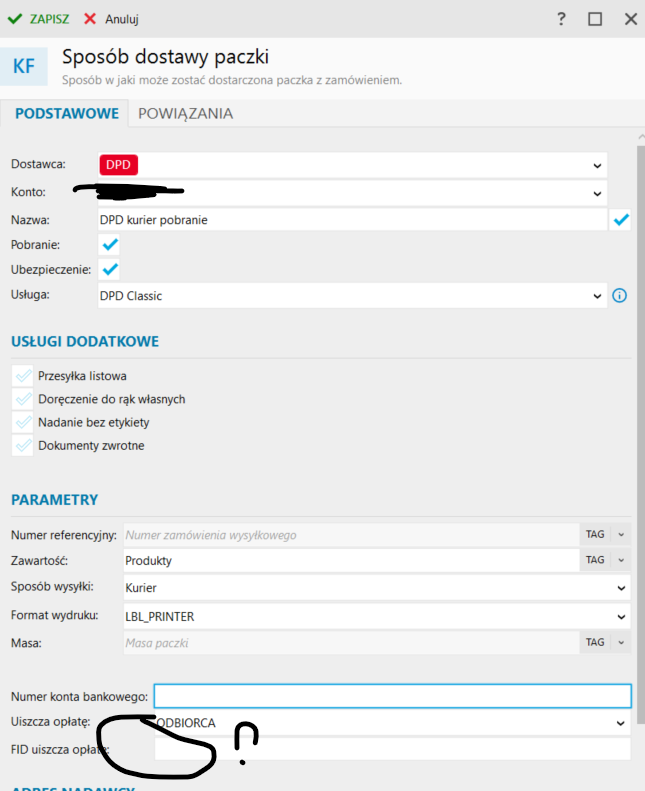The height and width of the screenshot is (791, 645).
Task: Click the Numer konta bankowego field
Action: click(x=392, y=696)
